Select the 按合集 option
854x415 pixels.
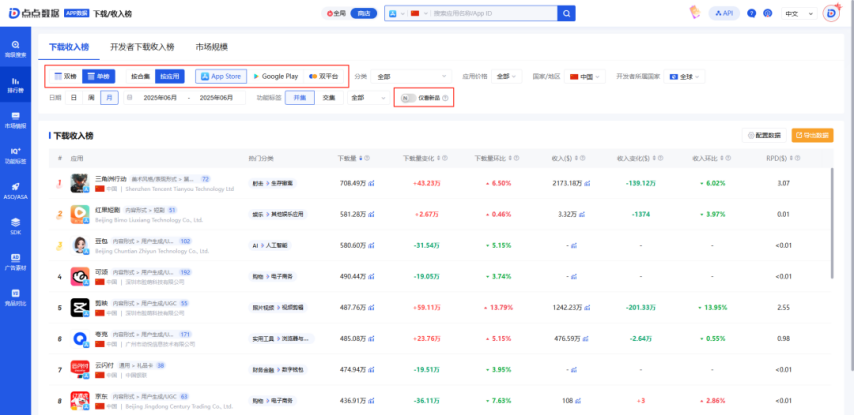[141, 76]
